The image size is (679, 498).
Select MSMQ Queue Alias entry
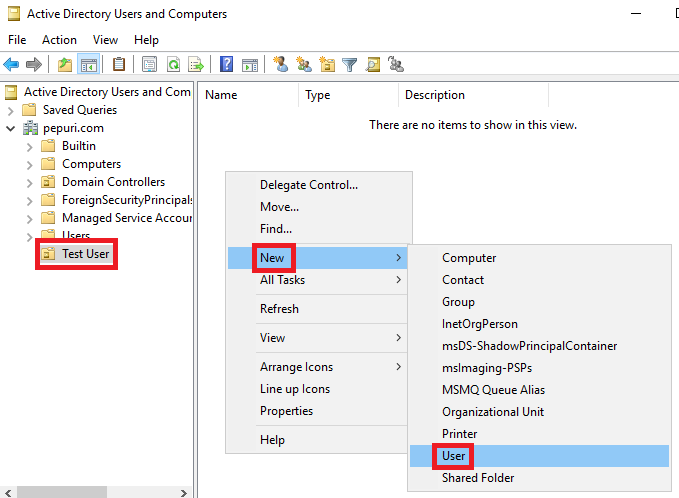539,390
